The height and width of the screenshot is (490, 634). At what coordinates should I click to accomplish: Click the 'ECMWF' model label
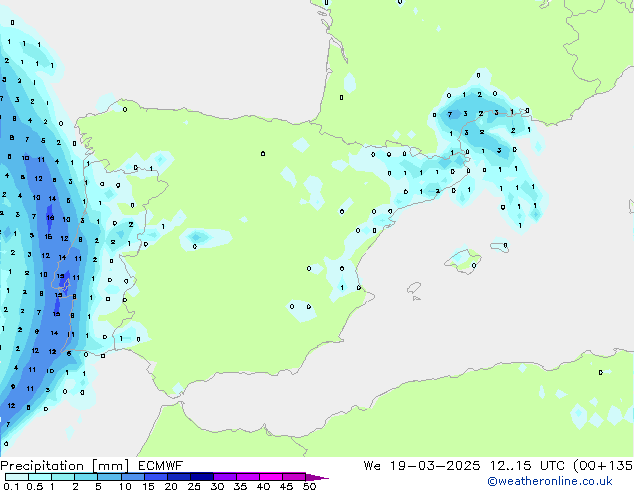click(161, 466)
